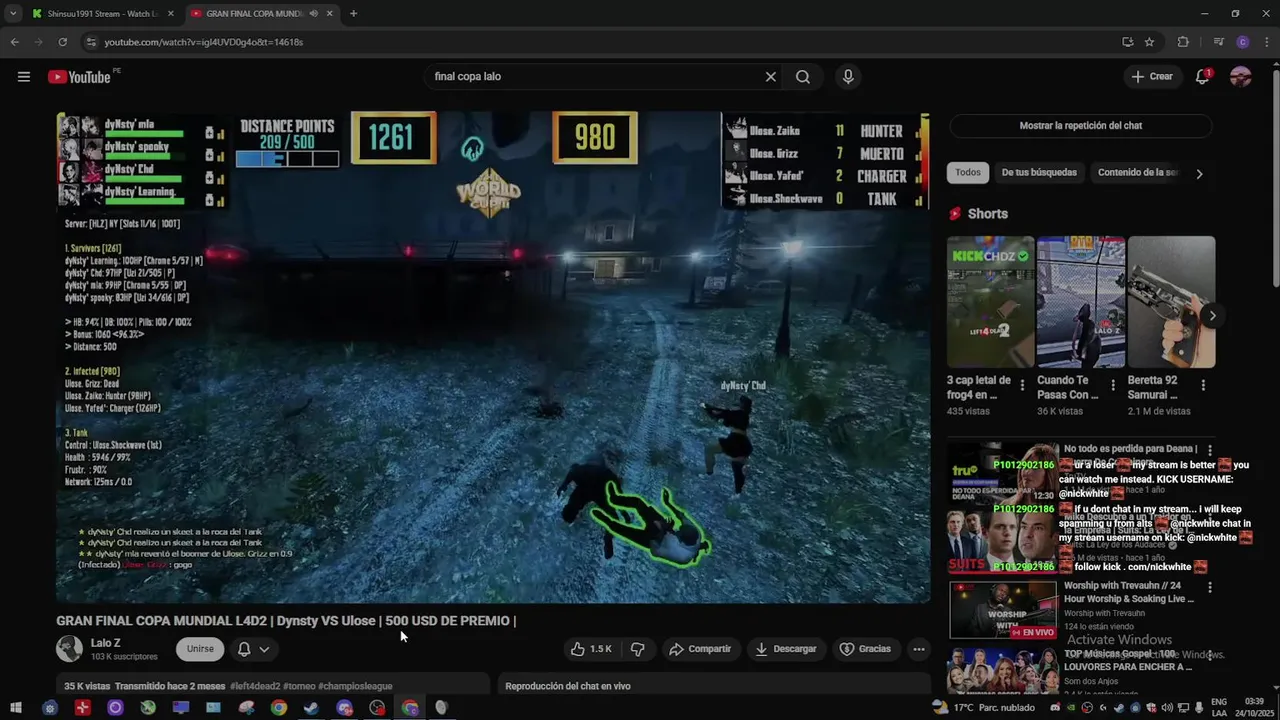The image size is (1280, 720).
Task: Select the Contenido de la serie chip
Action: (x=1137, y=172)
